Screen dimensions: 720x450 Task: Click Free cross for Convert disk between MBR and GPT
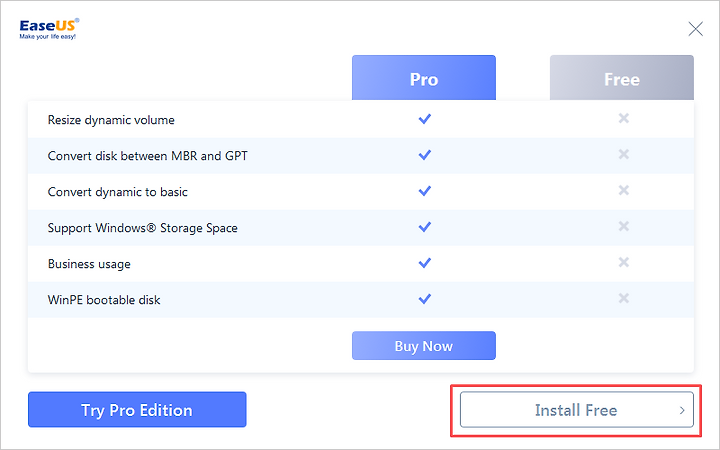[x=624, y=154]
